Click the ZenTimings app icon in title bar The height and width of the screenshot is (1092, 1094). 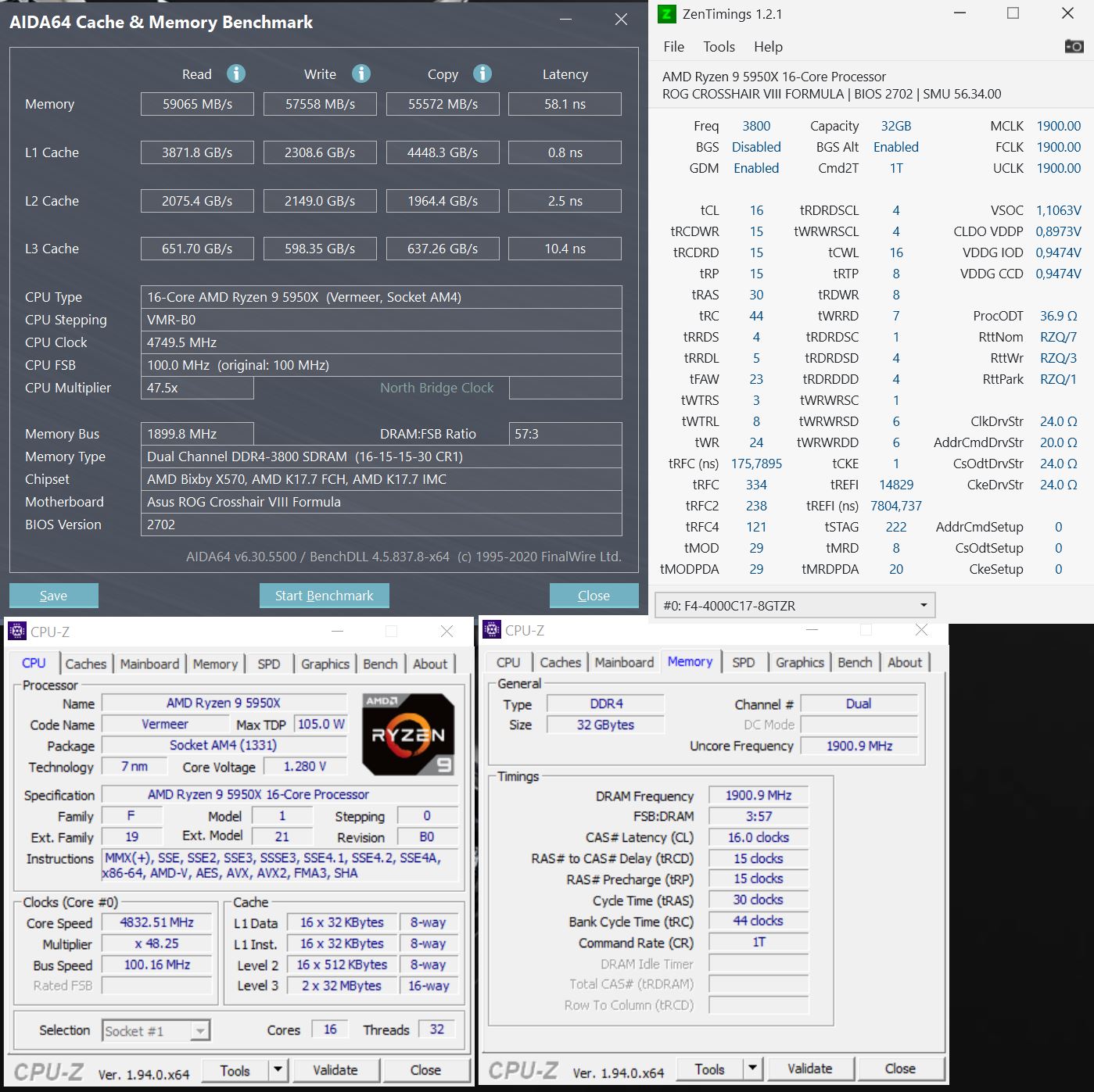tap(666, 13)
